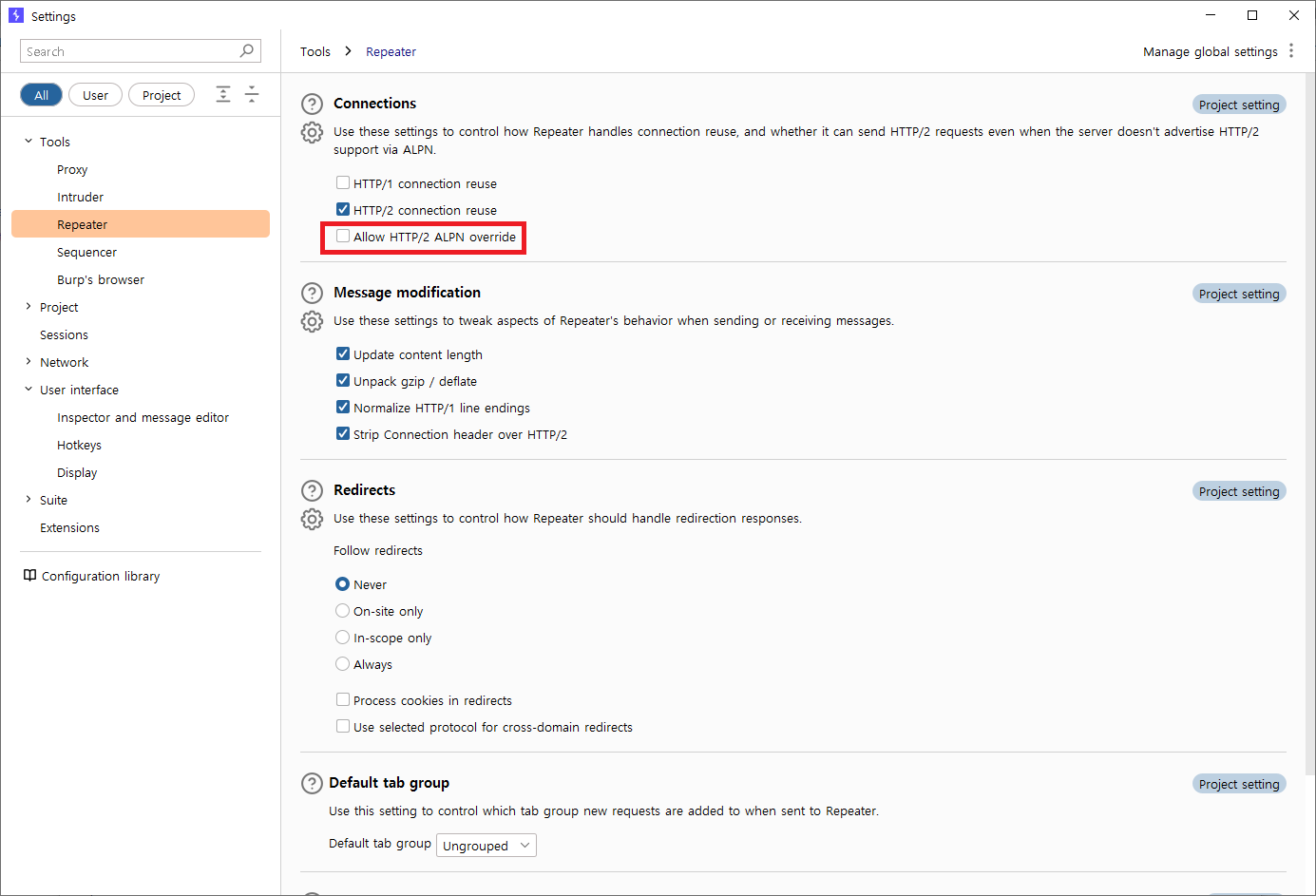Image resolution: width=1316 pixels, height=896 pixels.
Task: Collapse all settings tree nodes icon
Action: tap(252, 94)
